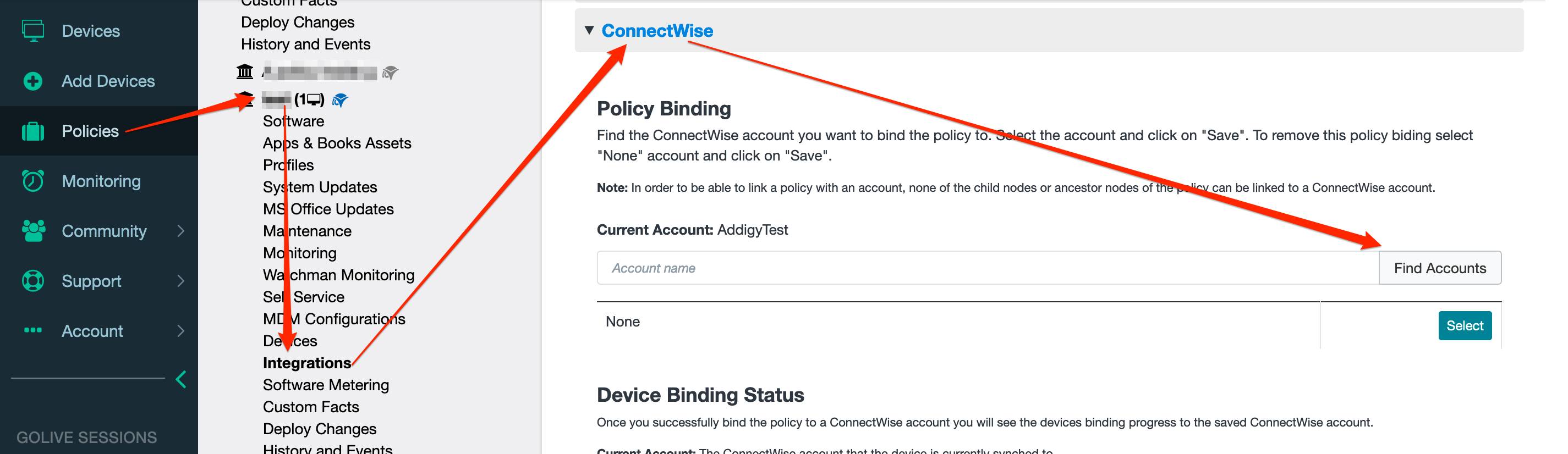Collapse sidebar with green left chevron
Image resolution: width=1568 pixels, height=454 pixels.
181,379
